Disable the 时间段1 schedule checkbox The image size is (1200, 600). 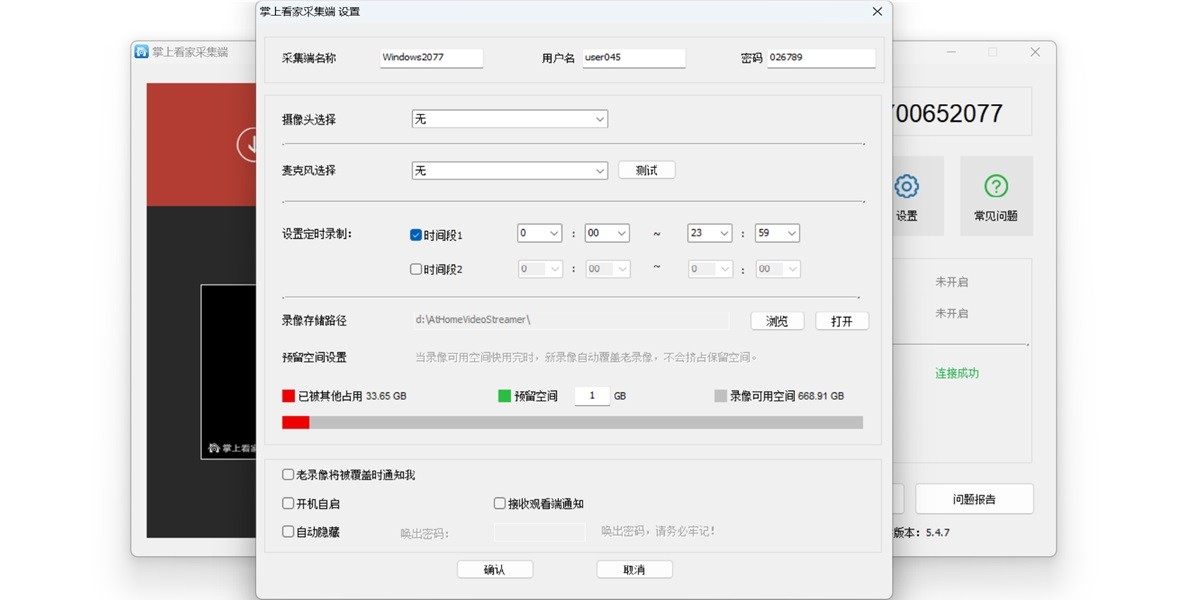click(x=415, y=233)
